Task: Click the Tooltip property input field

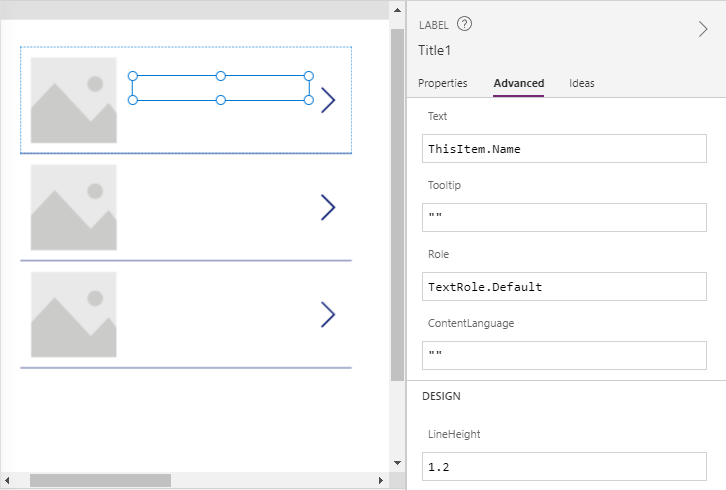Action: (564, 217)
